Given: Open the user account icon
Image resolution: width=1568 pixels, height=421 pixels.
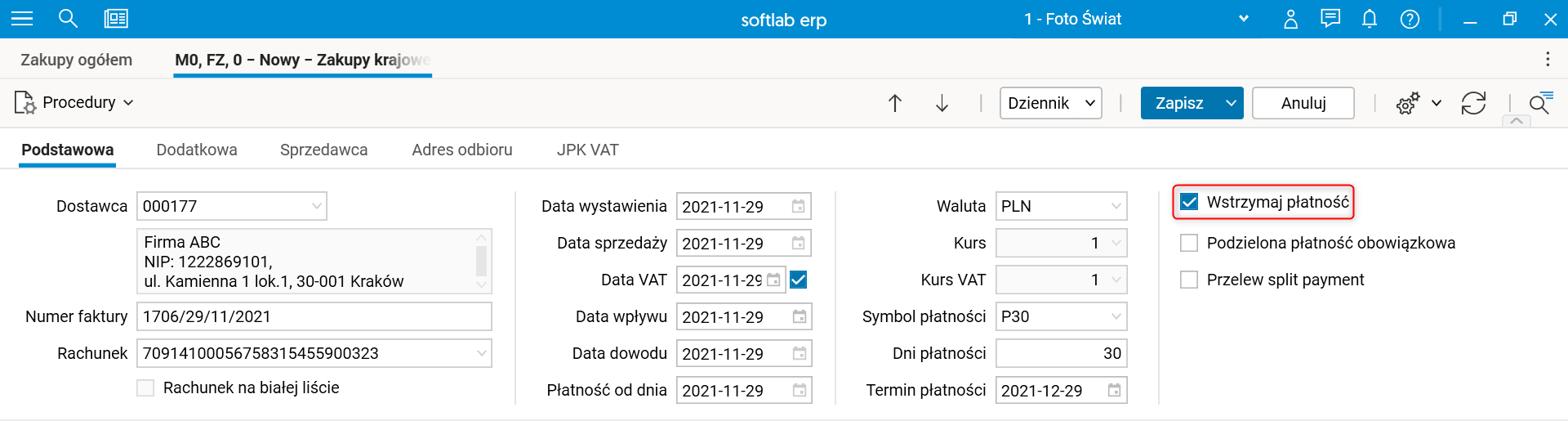Looking at the screenshot, I should [x=1290, y=19].
